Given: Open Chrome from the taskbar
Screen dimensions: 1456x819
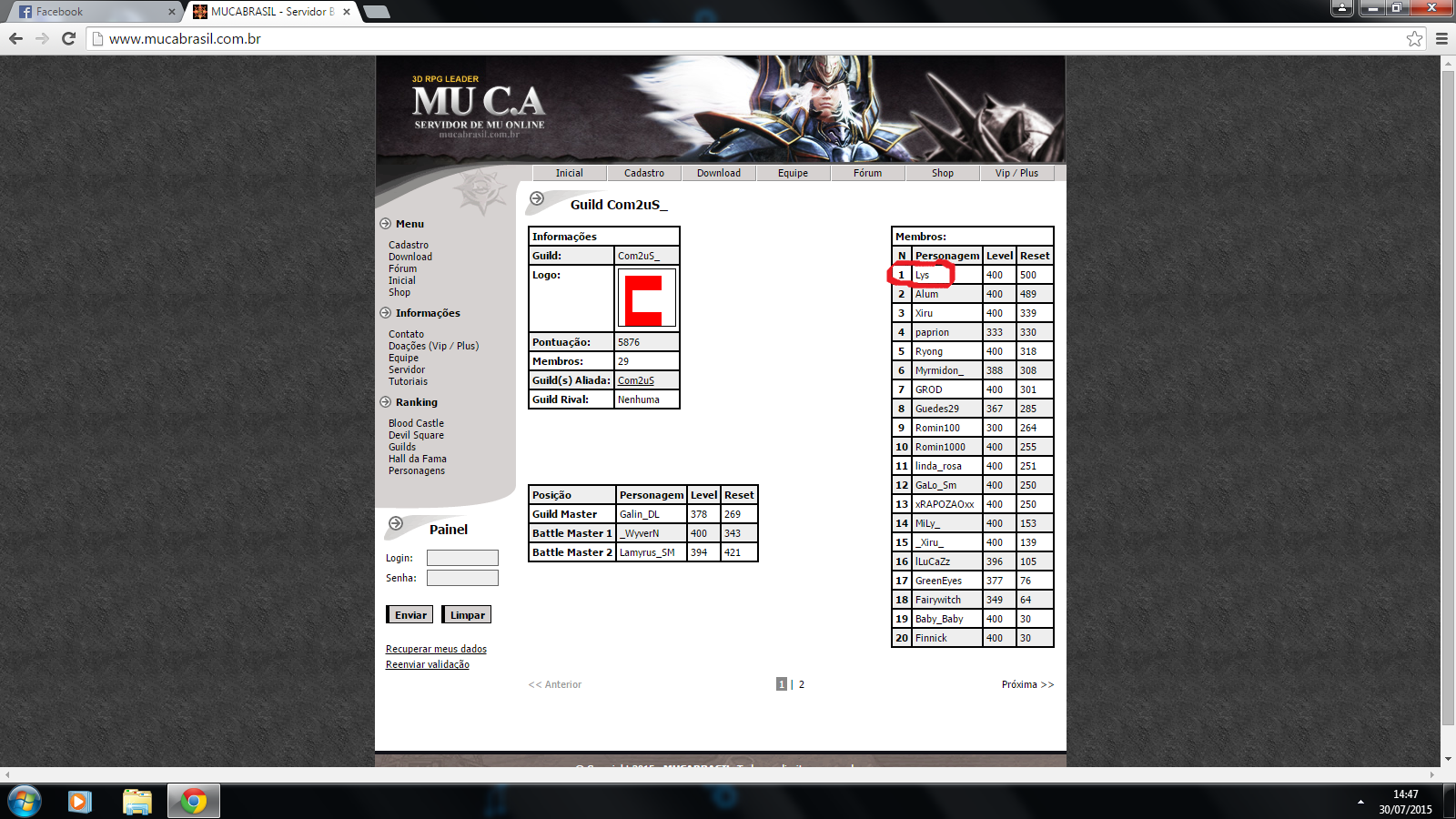Looking at the screenshot, I should coord(193,801).
